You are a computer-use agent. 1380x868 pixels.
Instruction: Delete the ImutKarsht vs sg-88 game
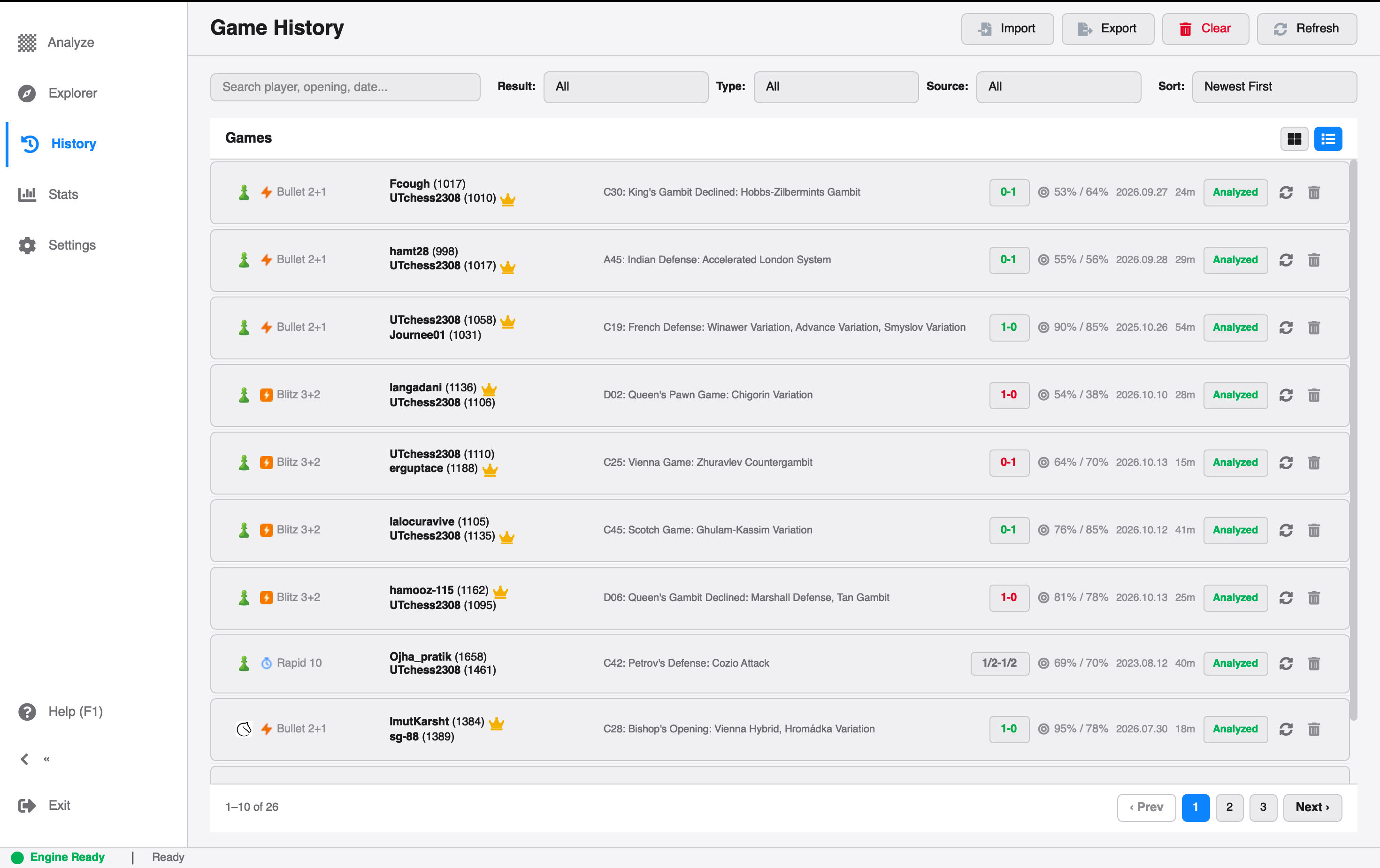[1313, 729]
